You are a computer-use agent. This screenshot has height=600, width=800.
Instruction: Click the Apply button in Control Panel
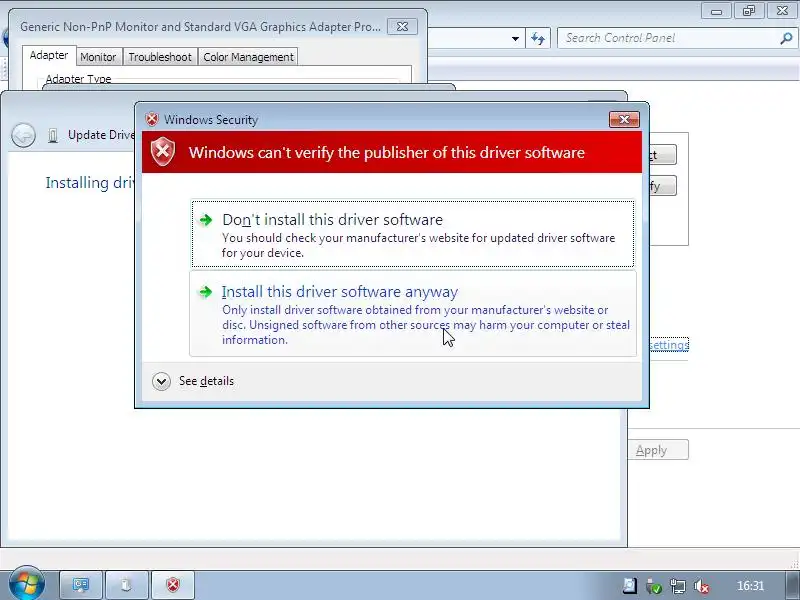pyautogui.click(x=658, y=450)
